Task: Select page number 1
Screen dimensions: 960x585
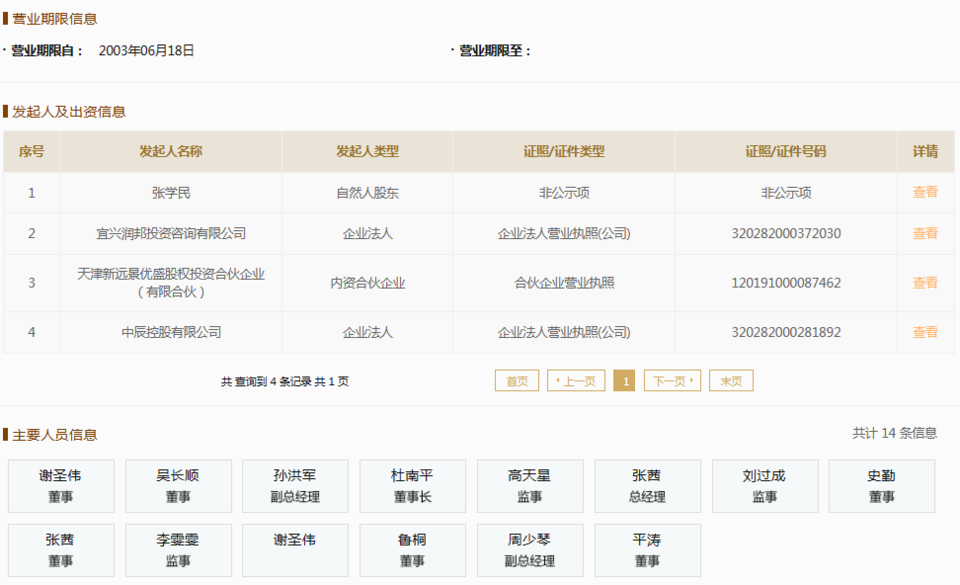Action: click(624, 381)
